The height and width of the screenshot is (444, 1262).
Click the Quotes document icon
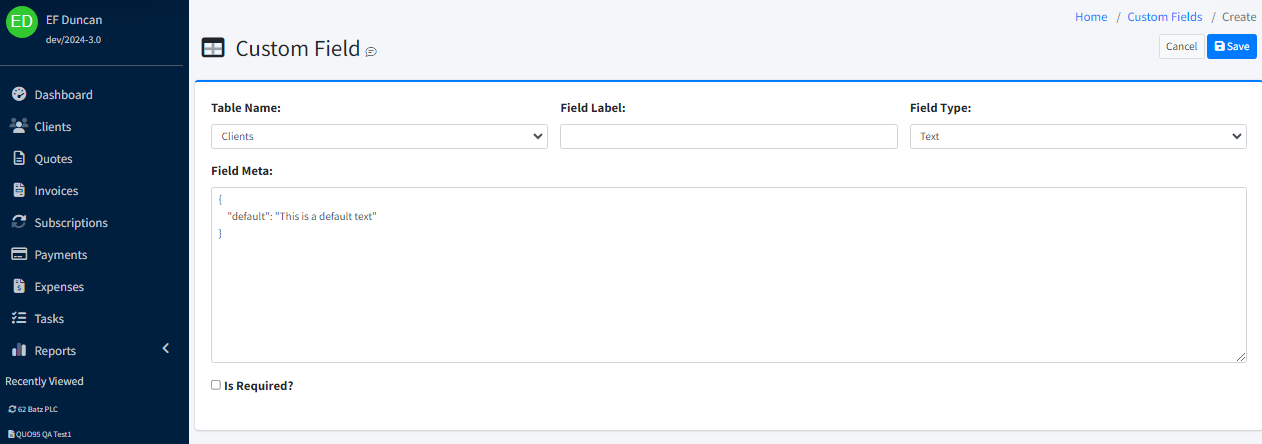coord(18,159)
